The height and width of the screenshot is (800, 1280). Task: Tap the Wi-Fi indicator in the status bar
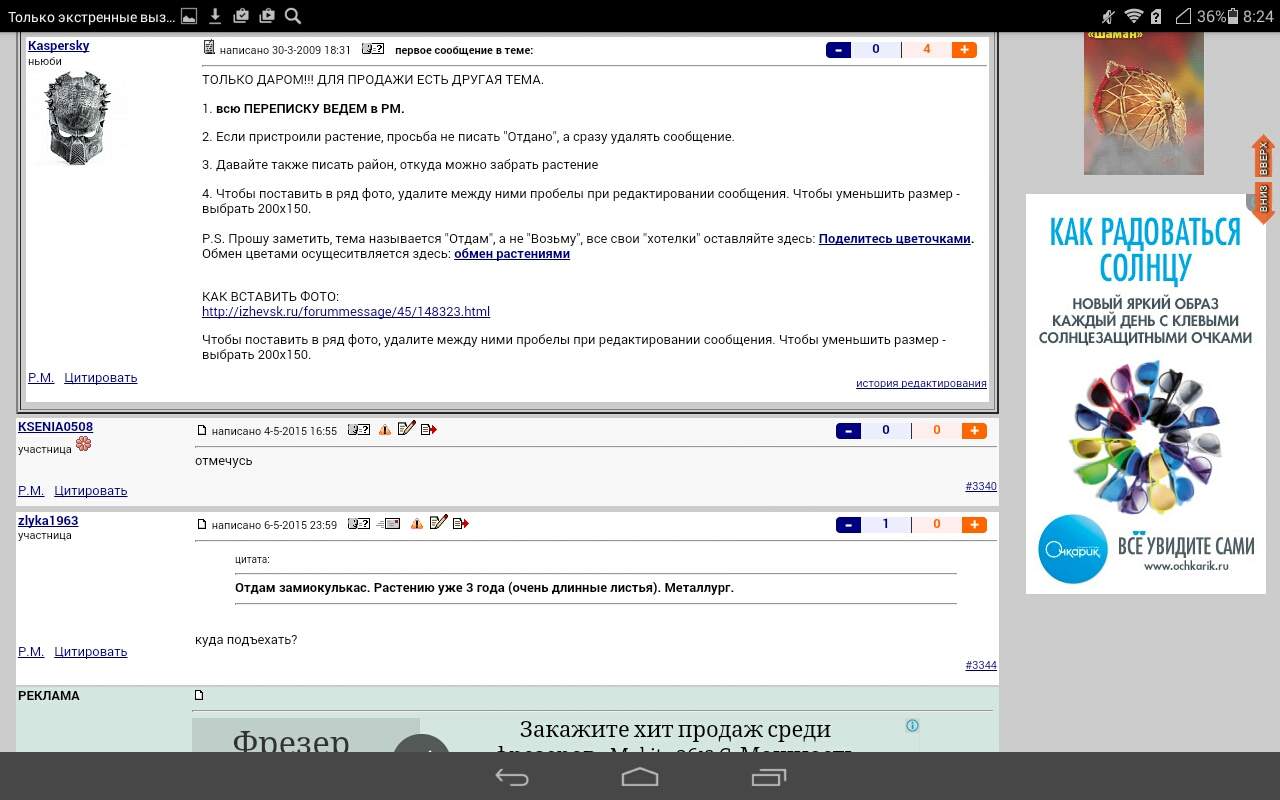pos(1133,16)
